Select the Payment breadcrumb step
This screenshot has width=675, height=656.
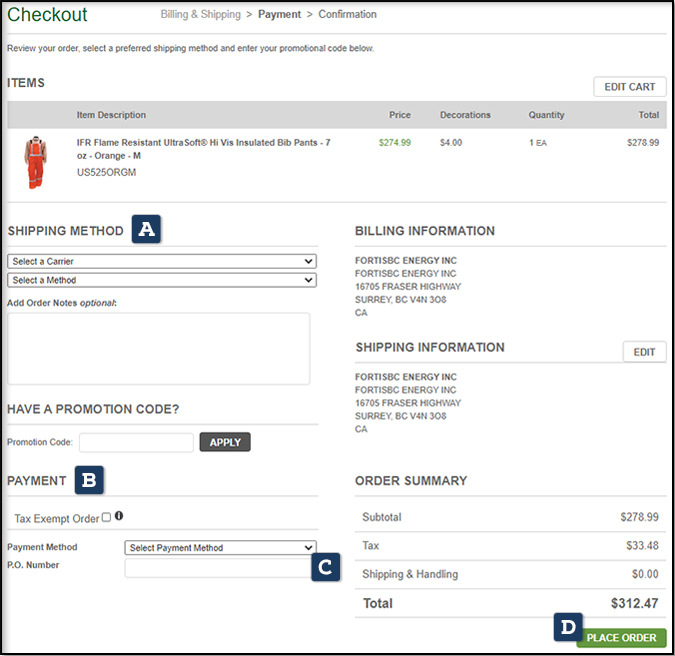pyautogui.click(x=279, y=15)
